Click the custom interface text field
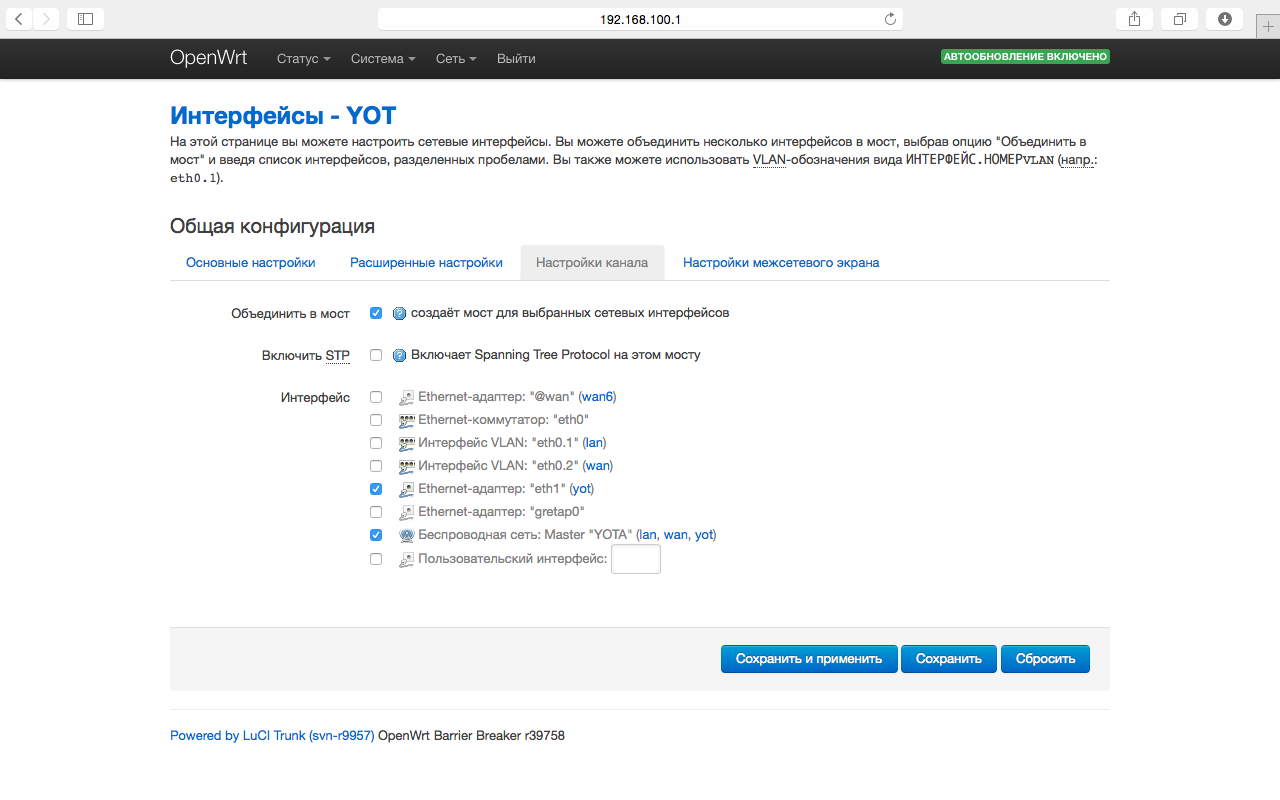The height and width of the screenshot is (800, 1280). [x=635, y=559]
